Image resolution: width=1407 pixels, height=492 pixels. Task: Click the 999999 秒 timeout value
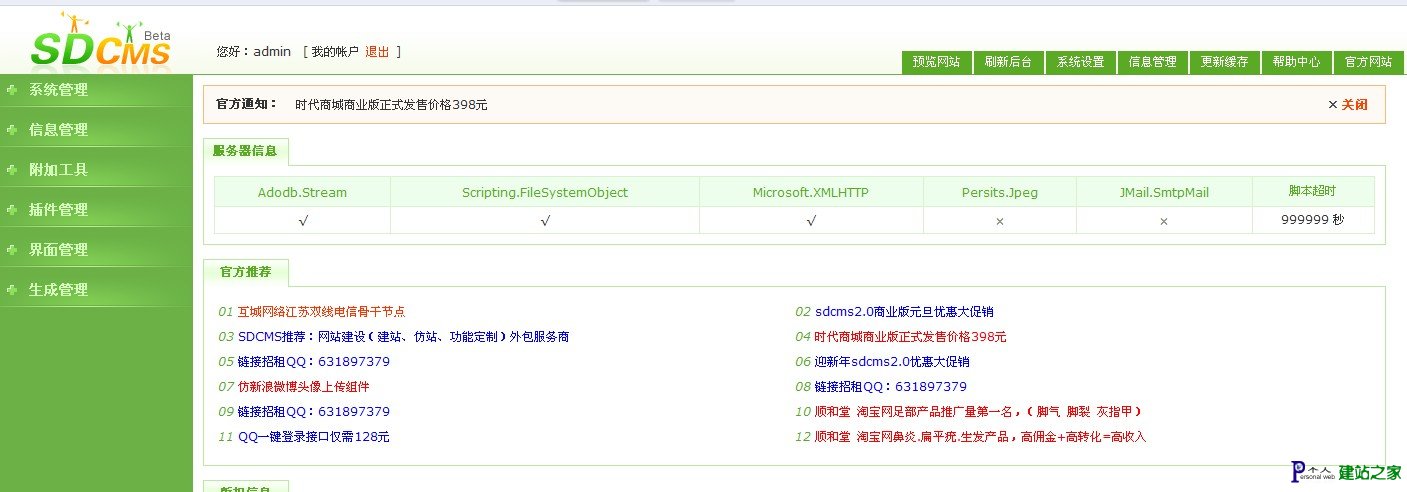point(1313,220)
